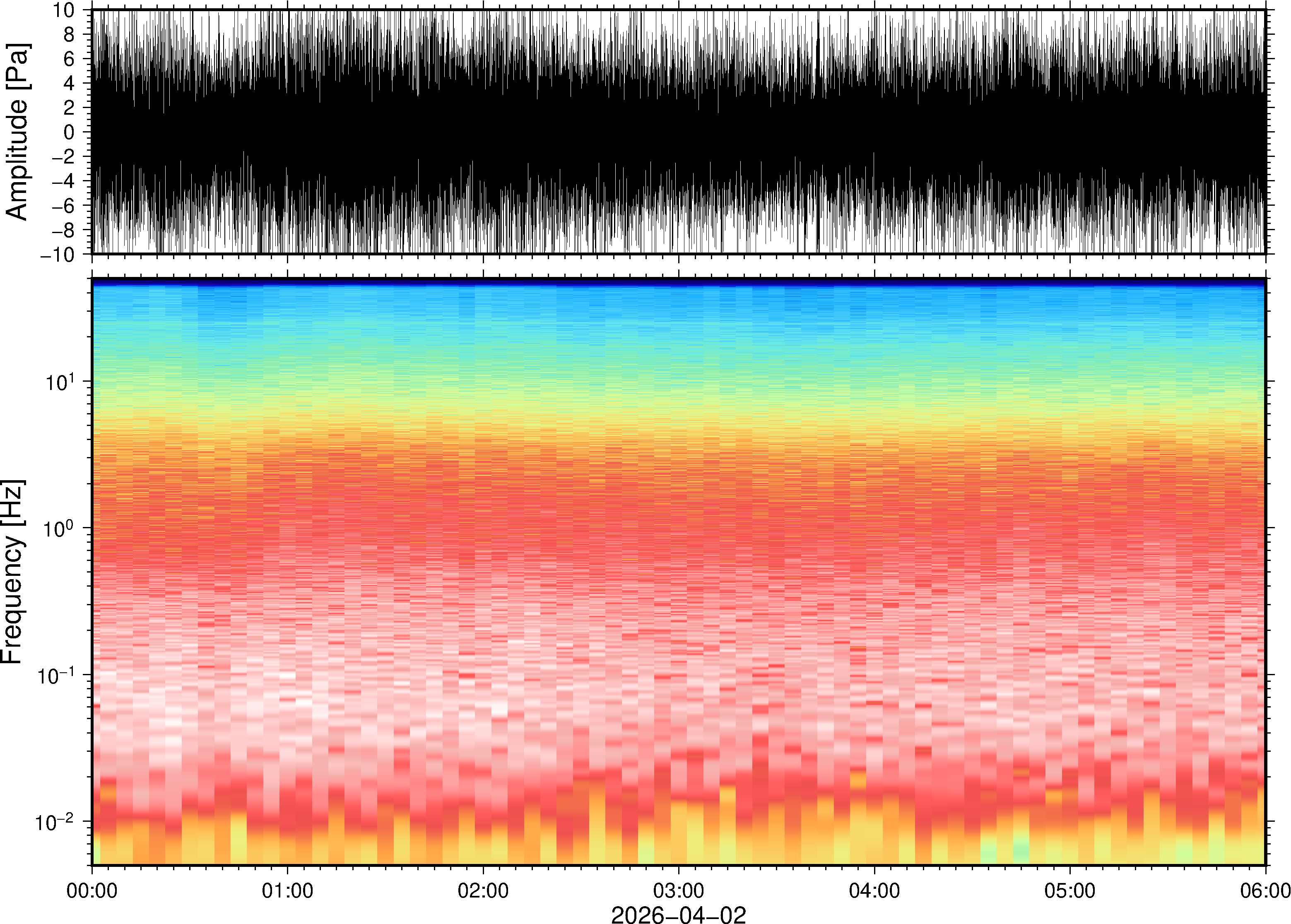Click the amplitude tick label −10
The height and width of the screenshot is (924, 1291).
(57, 254)
